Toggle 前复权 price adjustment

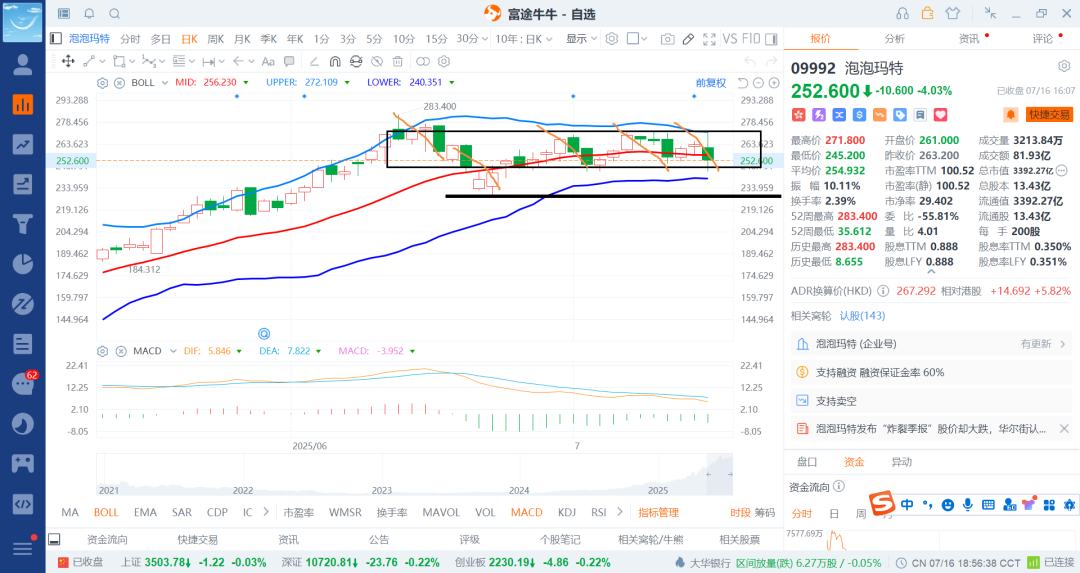click(711, 83)
